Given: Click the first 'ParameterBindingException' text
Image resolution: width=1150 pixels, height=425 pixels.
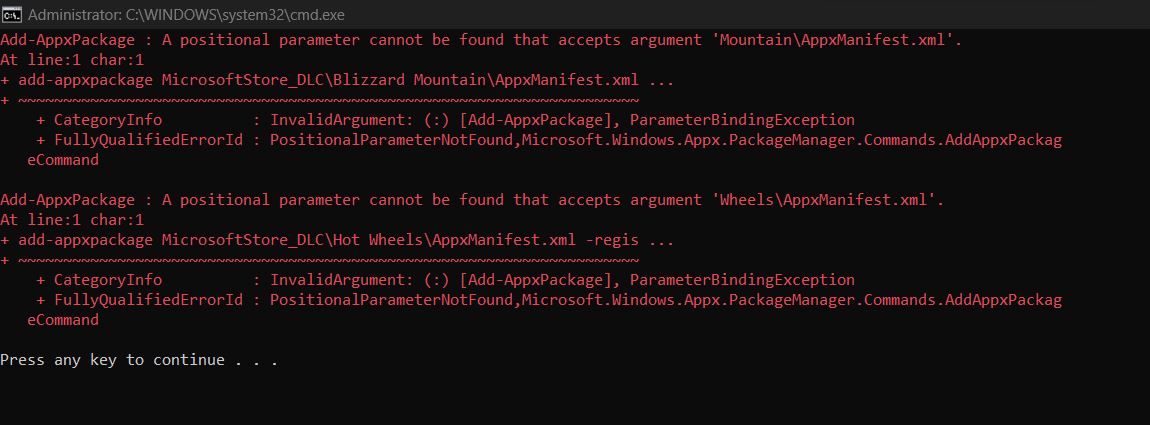Looking at the screenshot, I should (742, 120).
